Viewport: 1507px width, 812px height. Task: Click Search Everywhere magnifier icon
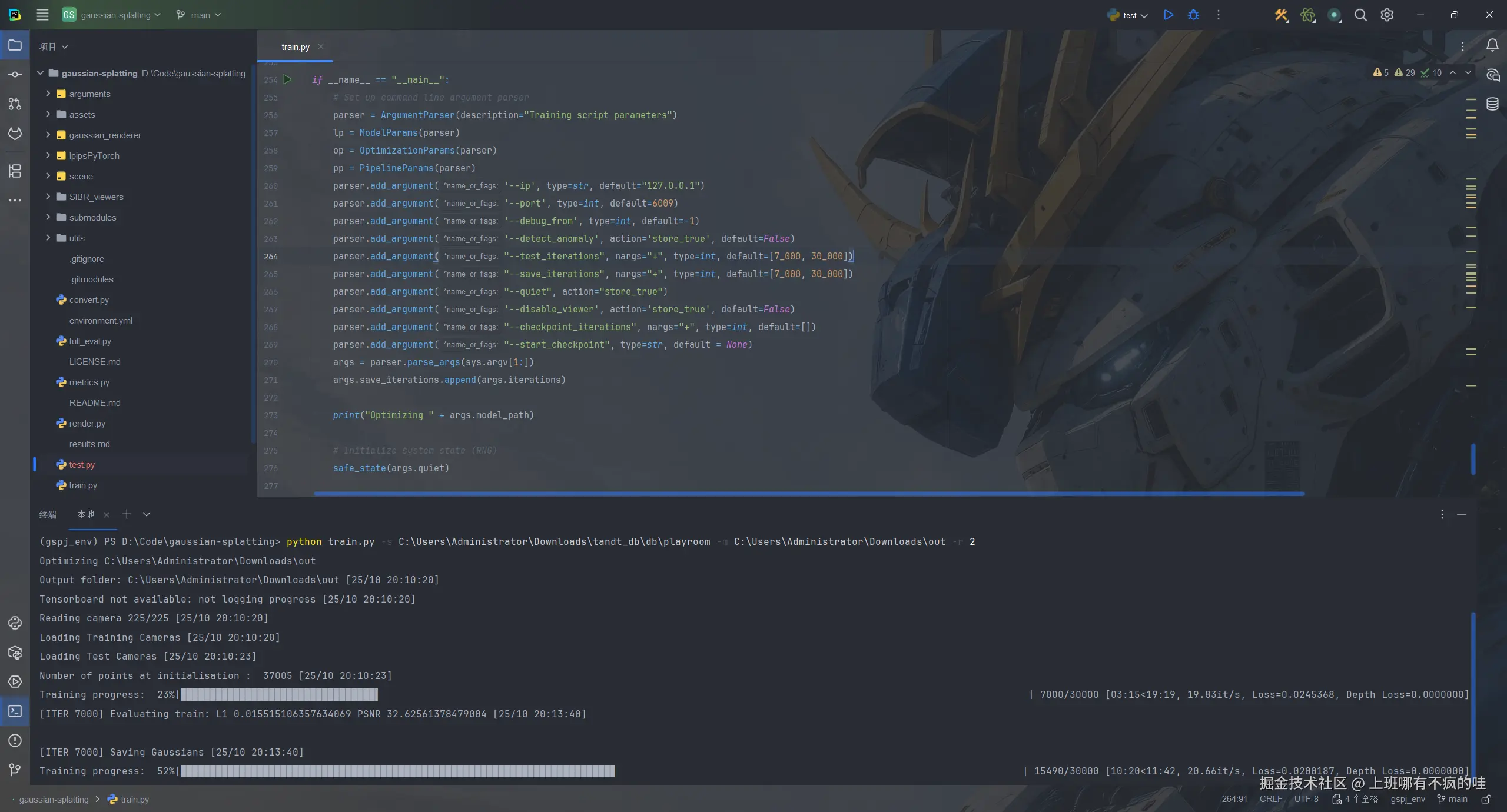(1360, 15)
